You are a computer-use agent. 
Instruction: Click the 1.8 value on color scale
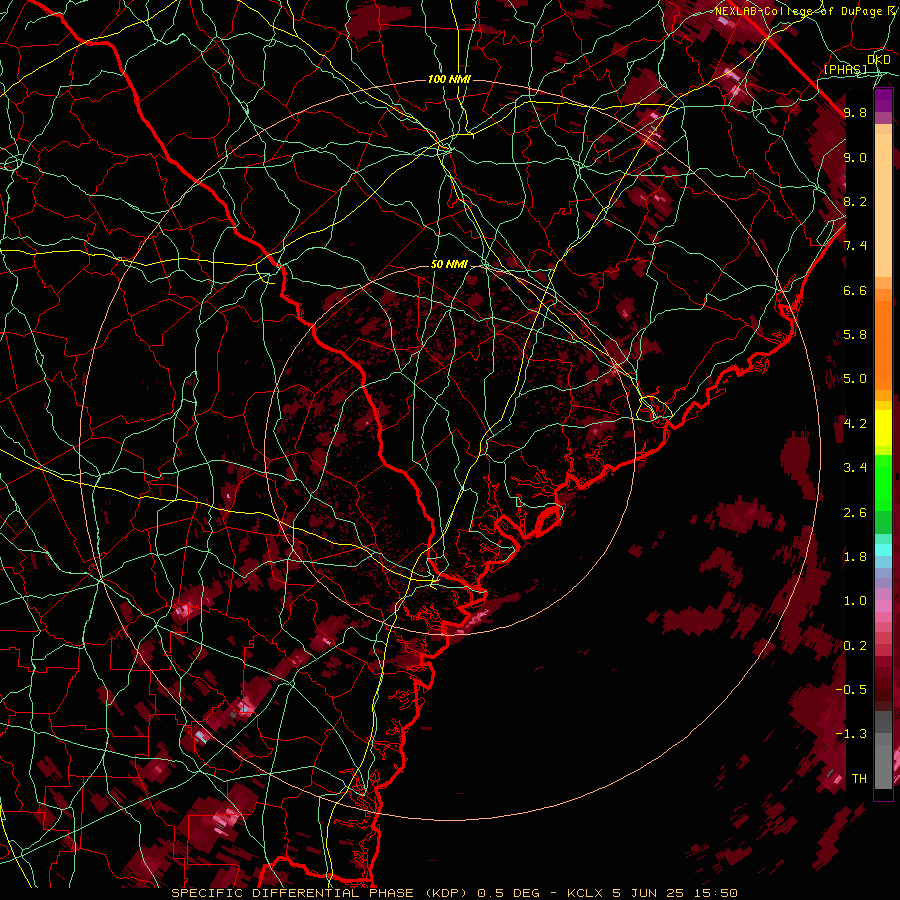855,557
